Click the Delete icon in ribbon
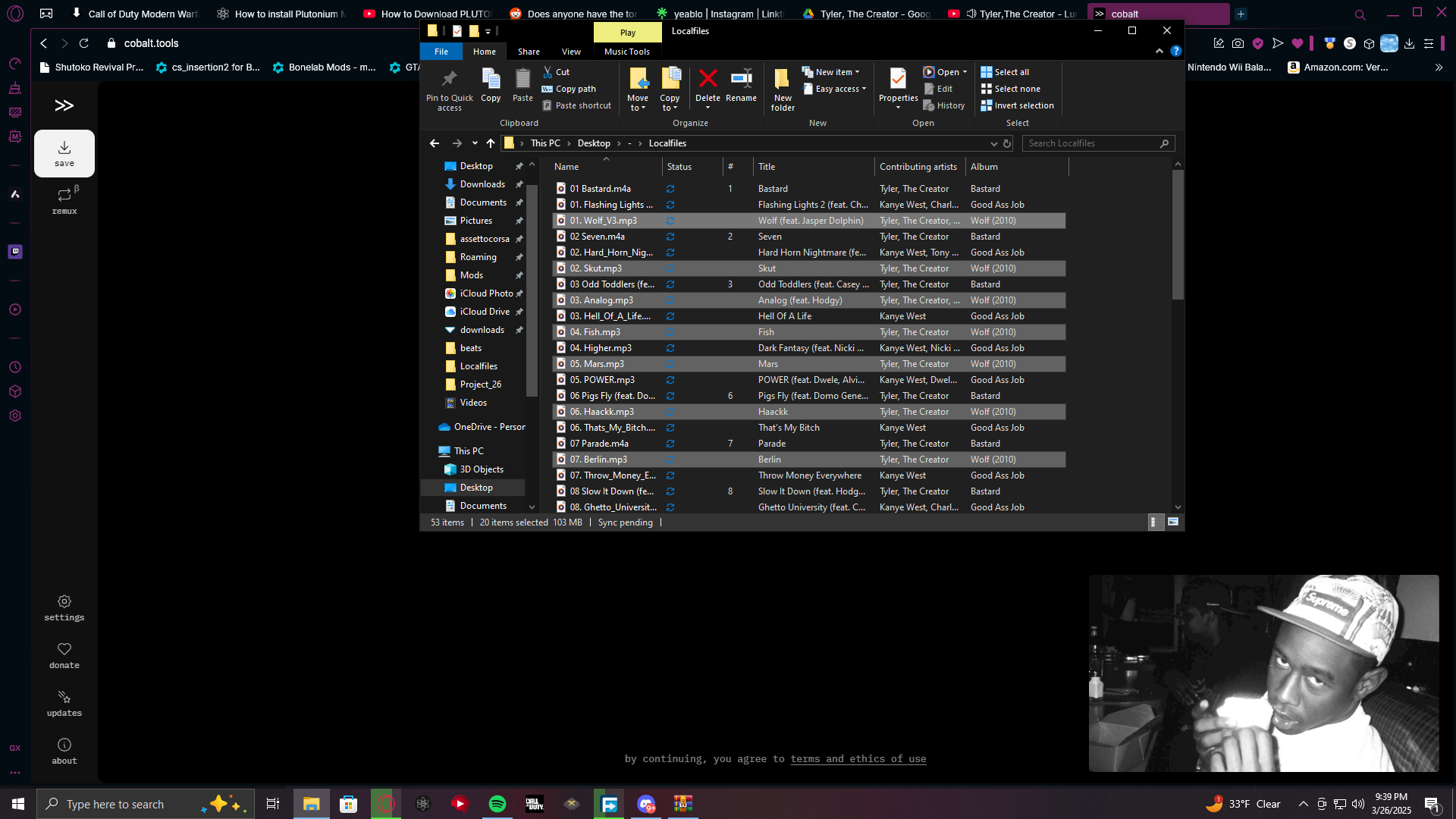The image size is (1456, 819). pyautogui.click(x=708, y=80)
